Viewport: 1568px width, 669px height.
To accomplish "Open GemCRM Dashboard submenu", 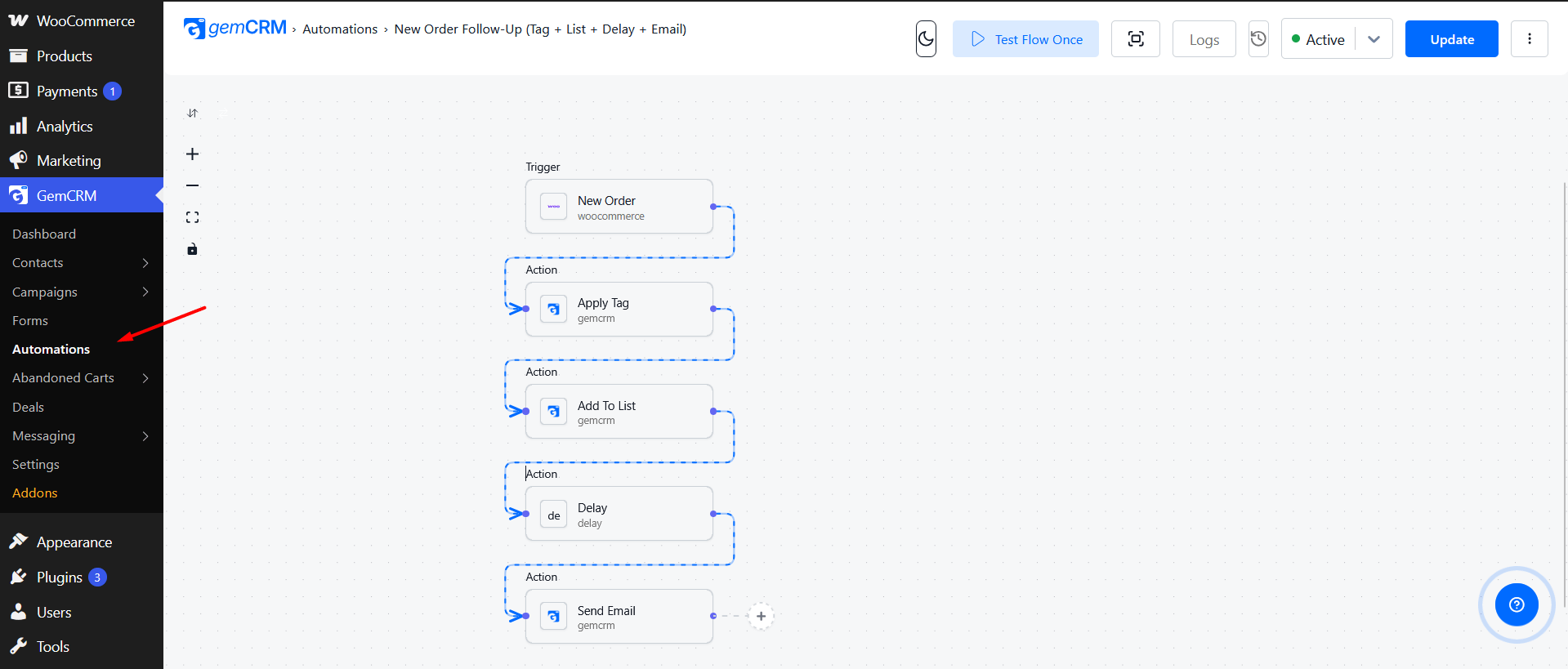I will 44,234.
